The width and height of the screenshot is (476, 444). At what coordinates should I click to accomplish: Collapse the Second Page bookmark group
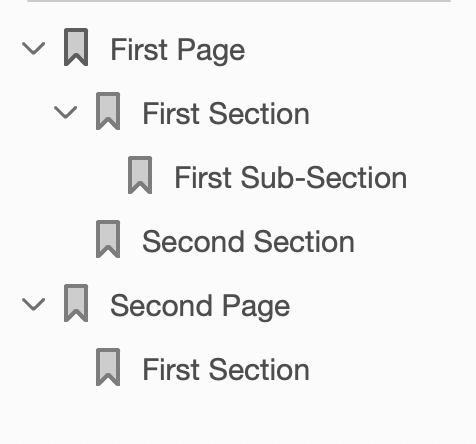(x=33, y=304)
